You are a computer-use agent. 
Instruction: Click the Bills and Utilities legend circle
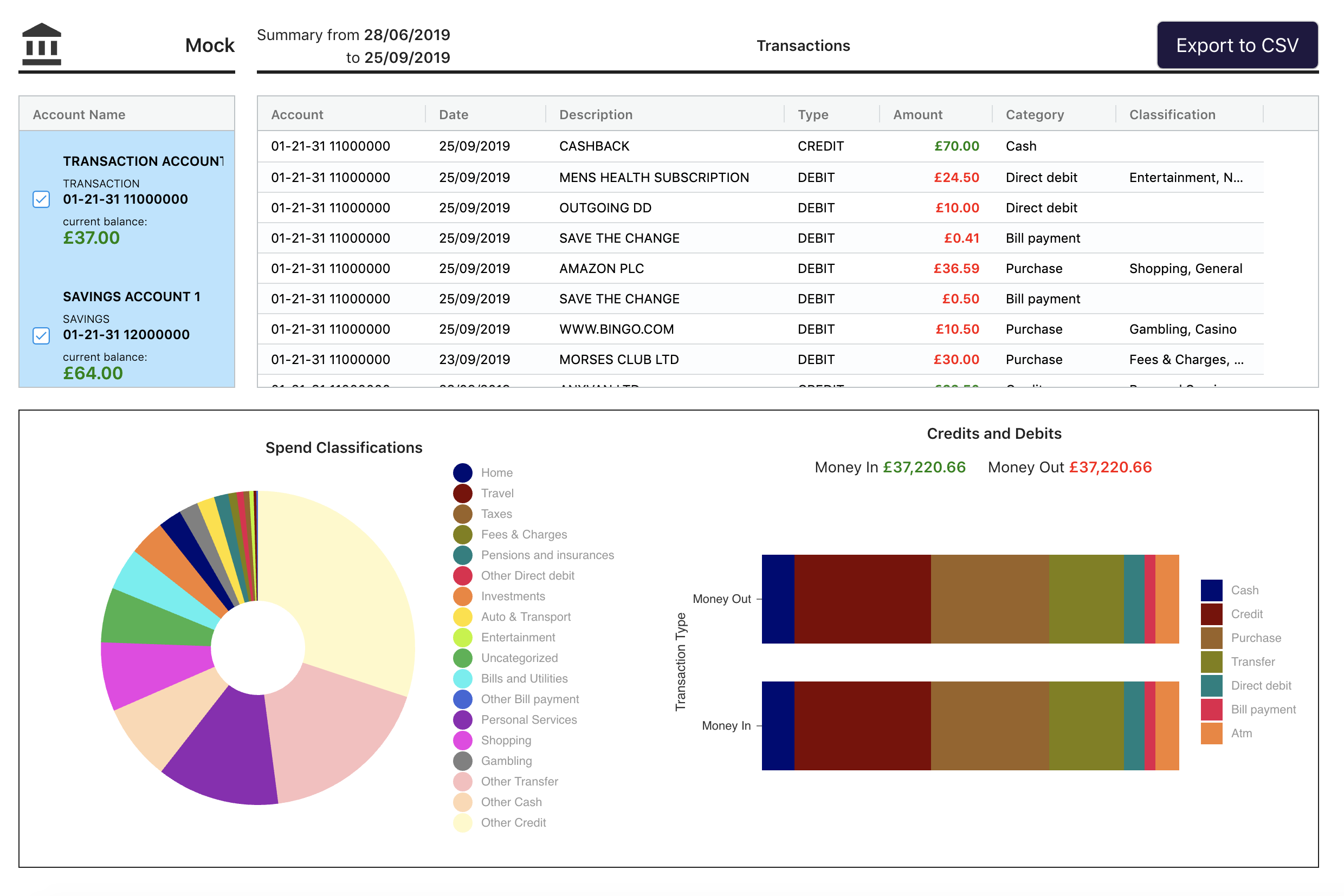(x=462, y=678)
